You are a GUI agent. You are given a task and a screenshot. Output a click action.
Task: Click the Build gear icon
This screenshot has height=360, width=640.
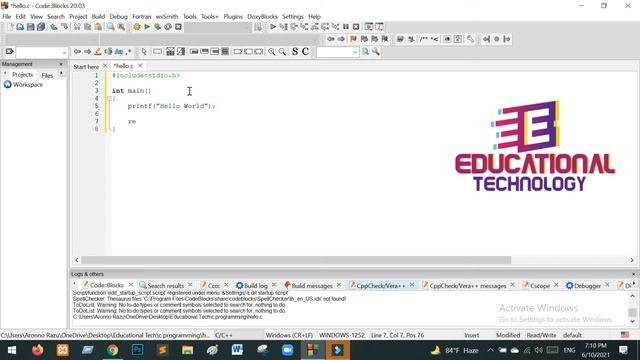(x=136, y=27)
